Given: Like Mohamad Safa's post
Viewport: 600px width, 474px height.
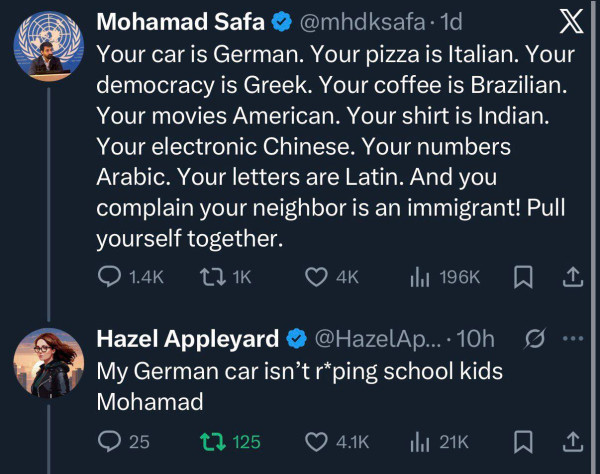Looking at the screenshot, I should click(x=318, y=277).
